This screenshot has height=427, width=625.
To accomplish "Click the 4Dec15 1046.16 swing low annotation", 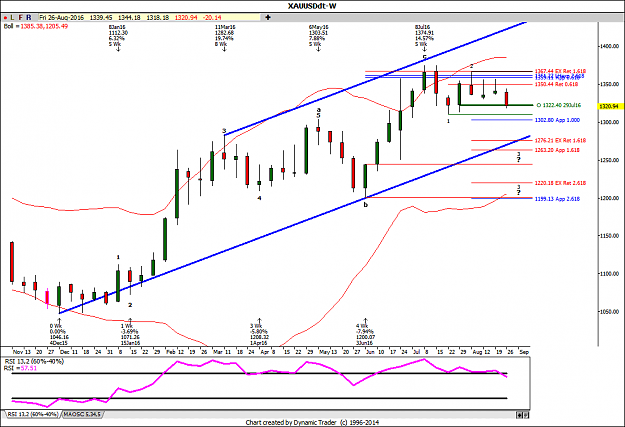I will tap(59, 334).
